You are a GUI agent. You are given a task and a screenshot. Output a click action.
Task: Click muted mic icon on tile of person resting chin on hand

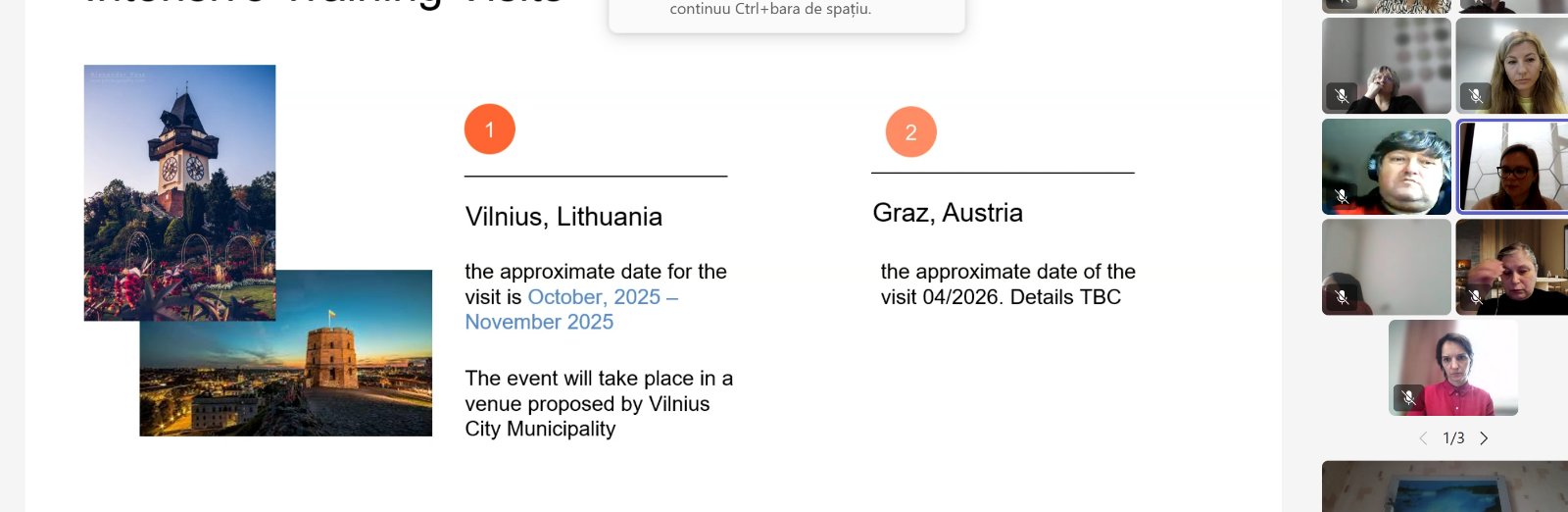[1342, 95]
